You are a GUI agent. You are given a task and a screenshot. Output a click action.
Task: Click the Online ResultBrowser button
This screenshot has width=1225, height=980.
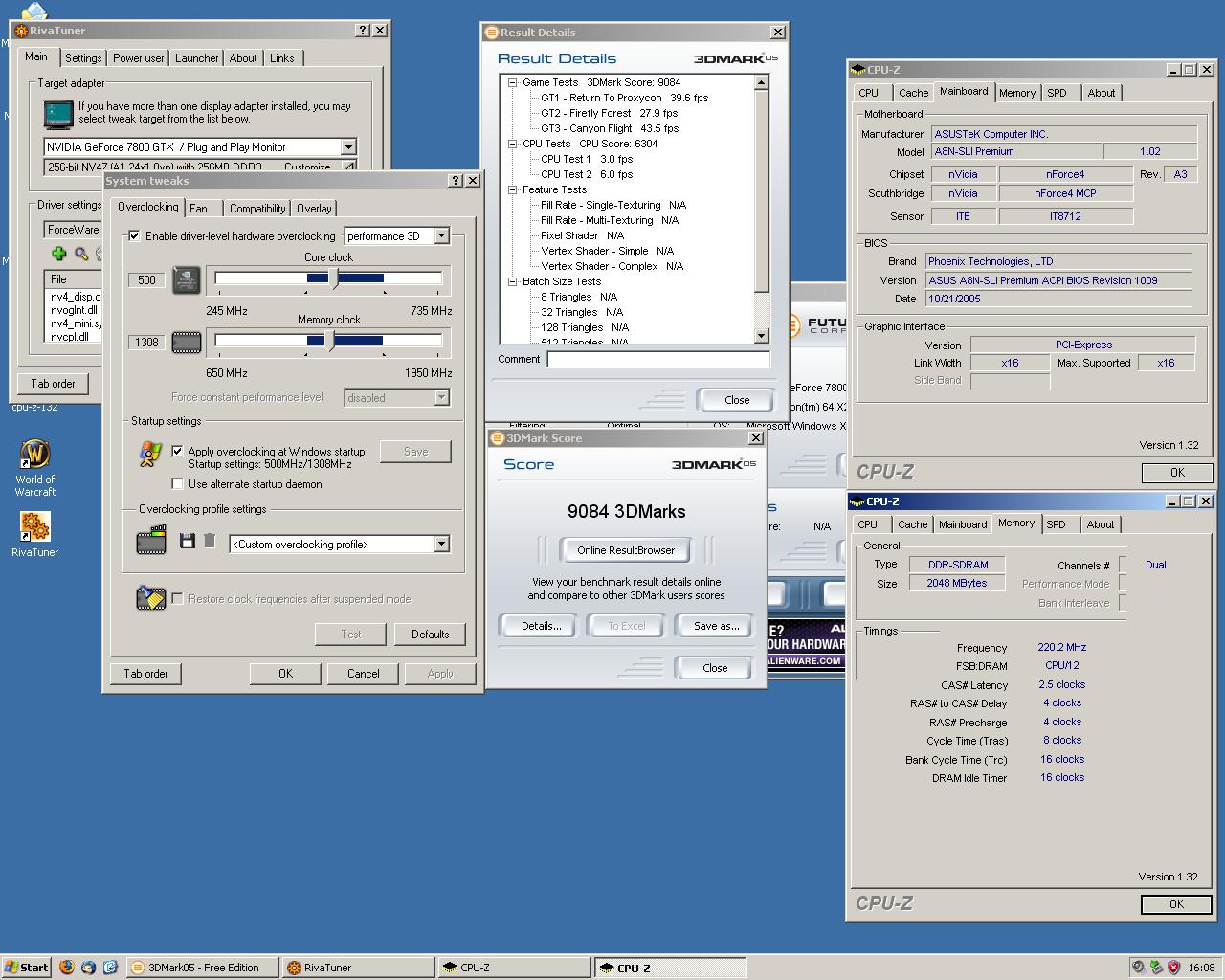(626, 550)
